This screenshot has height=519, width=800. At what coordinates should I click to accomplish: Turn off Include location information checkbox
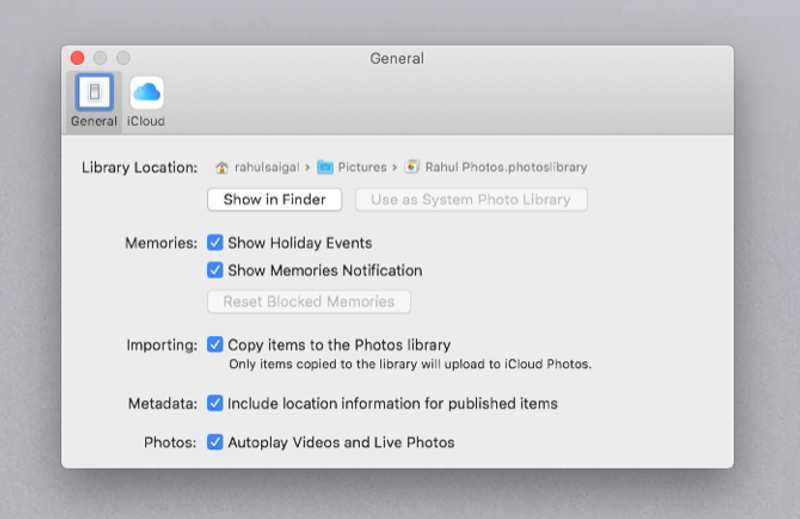click(x=215, y=404)
